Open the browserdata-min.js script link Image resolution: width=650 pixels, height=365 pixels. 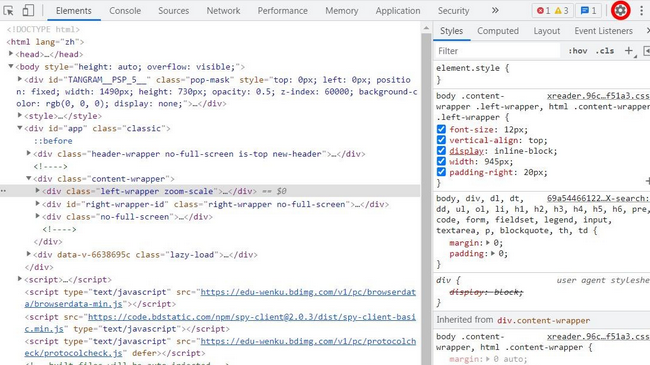pyautogui.click(x=220, y=298)
